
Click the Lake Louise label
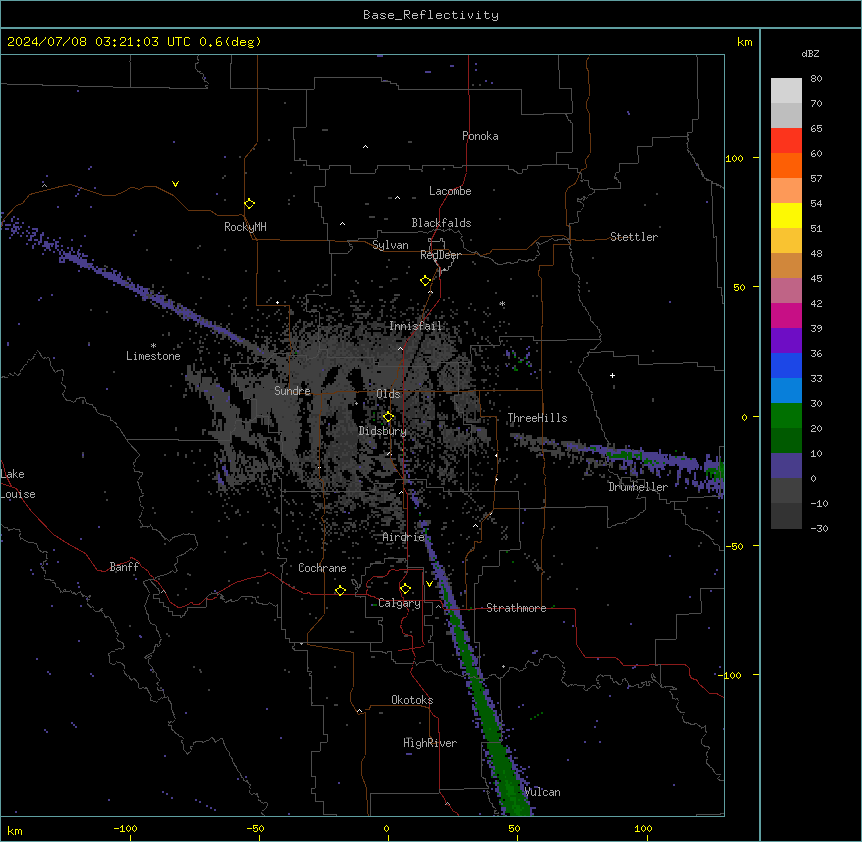18,484
